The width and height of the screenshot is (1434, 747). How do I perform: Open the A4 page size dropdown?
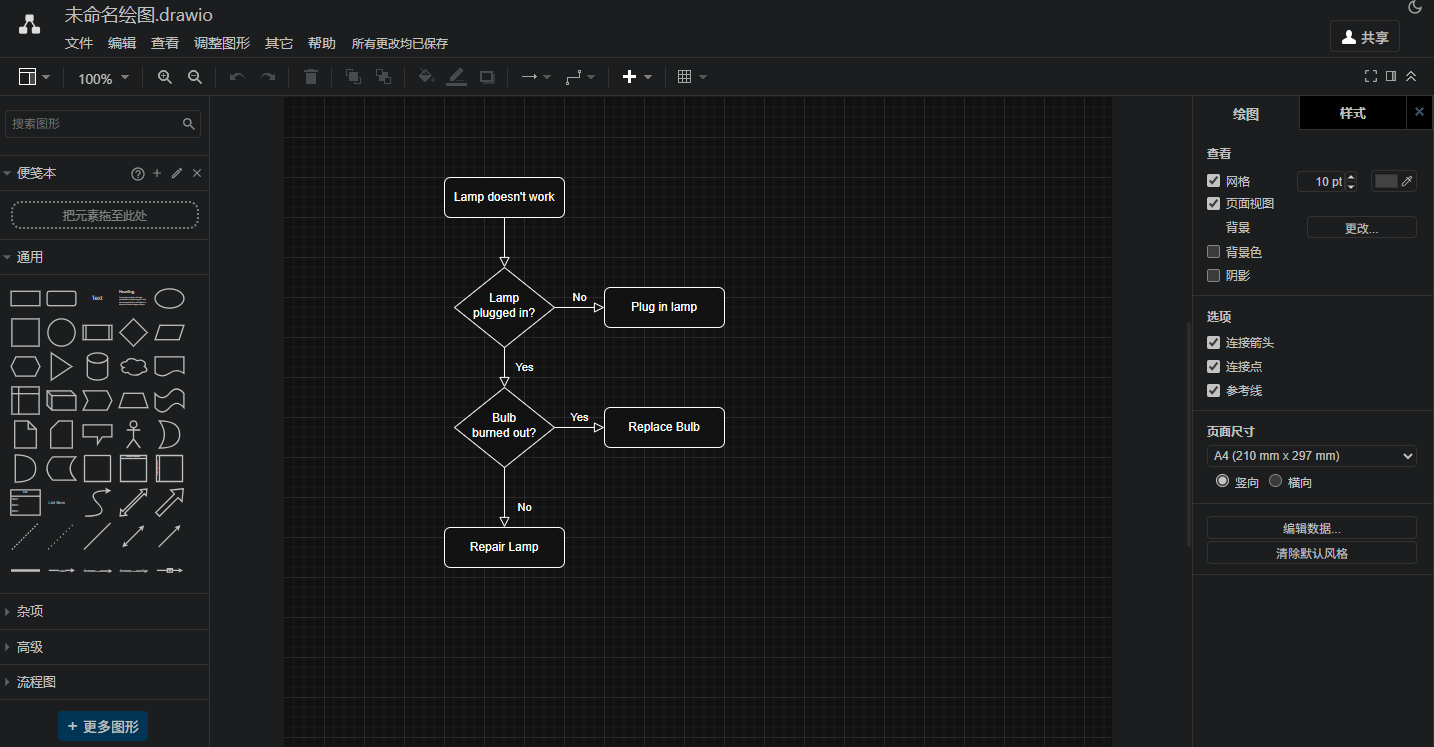pos(1311,456)
